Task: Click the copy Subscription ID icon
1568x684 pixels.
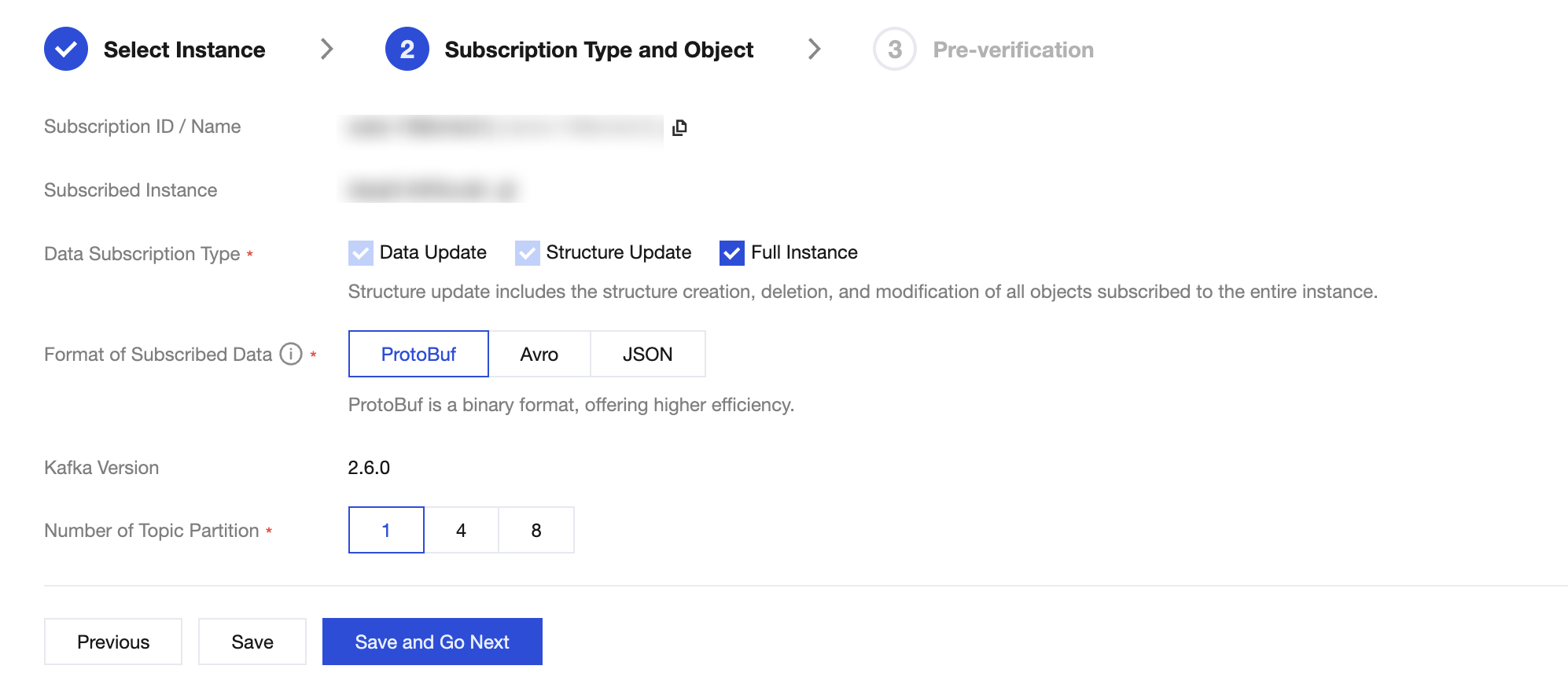Action: pos(680,127)
